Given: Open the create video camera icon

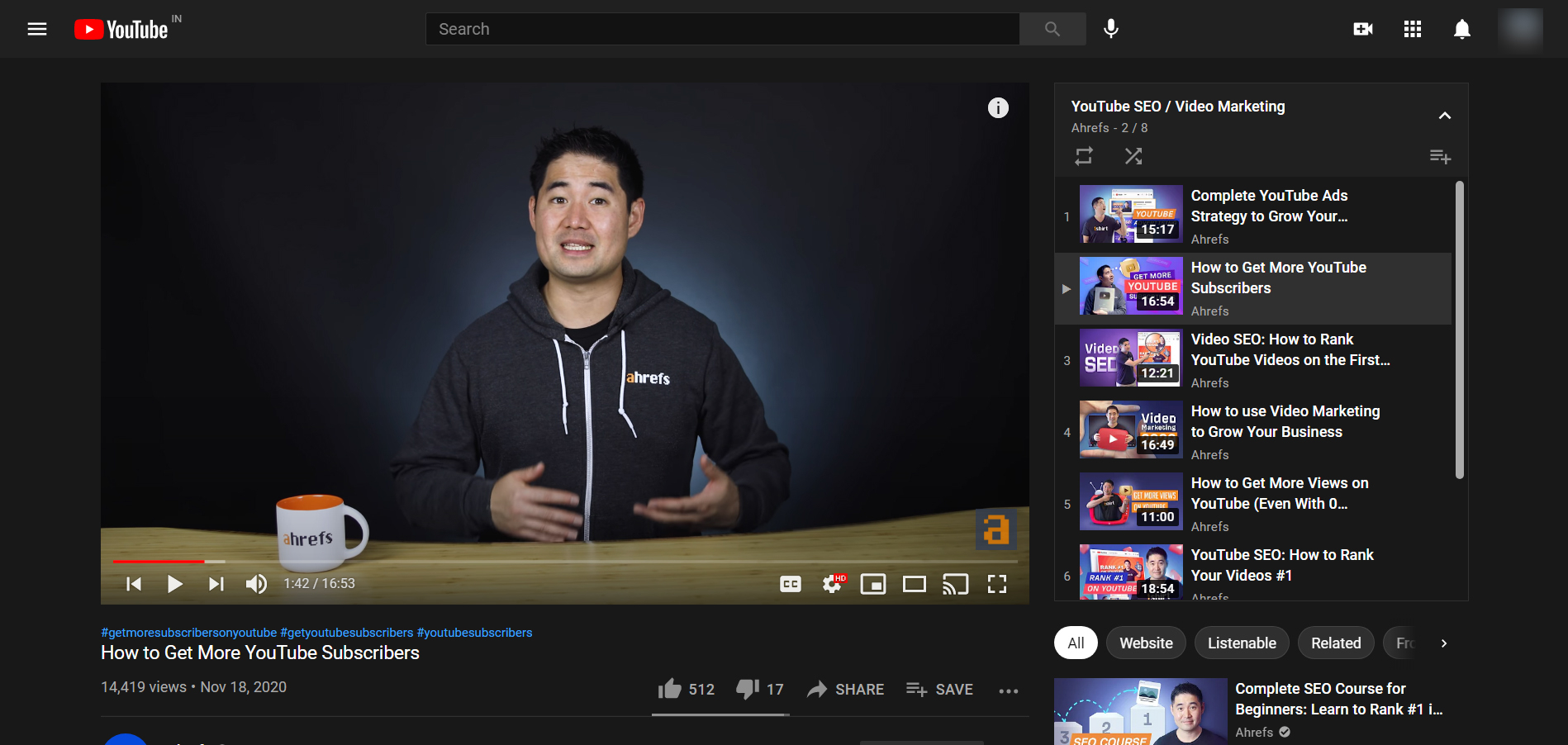Looking at the screenshot, I should click(1363, 29).
